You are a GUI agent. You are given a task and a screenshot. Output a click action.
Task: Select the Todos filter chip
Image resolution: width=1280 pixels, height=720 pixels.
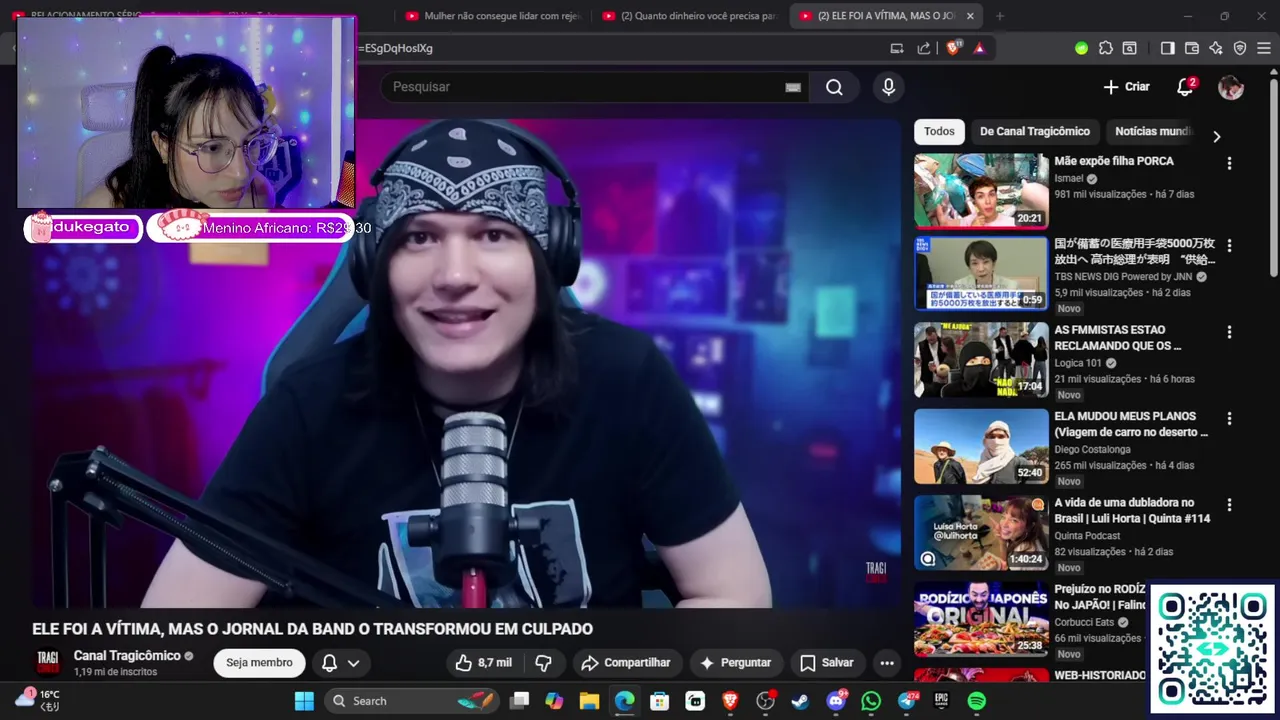(x=939, y=132)
